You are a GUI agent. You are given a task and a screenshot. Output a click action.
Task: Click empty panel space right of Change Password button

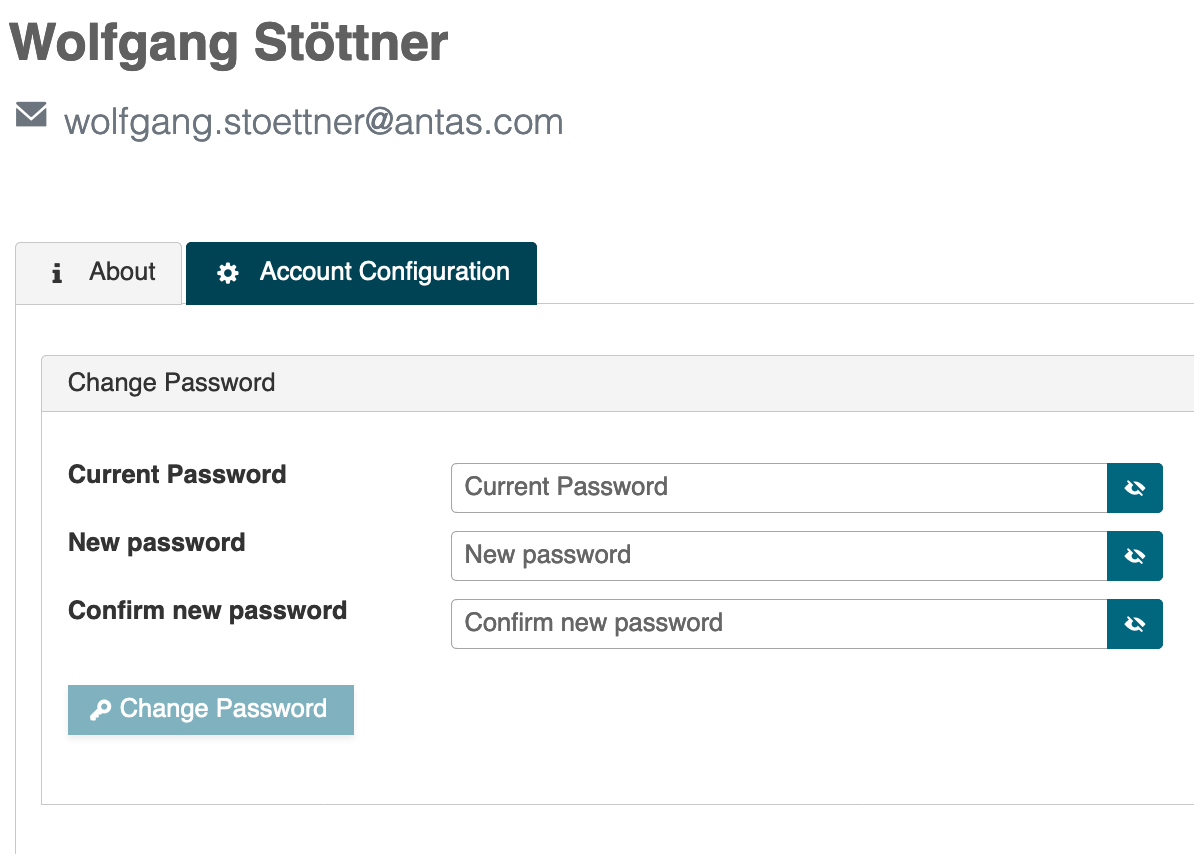tap(700, 710)
